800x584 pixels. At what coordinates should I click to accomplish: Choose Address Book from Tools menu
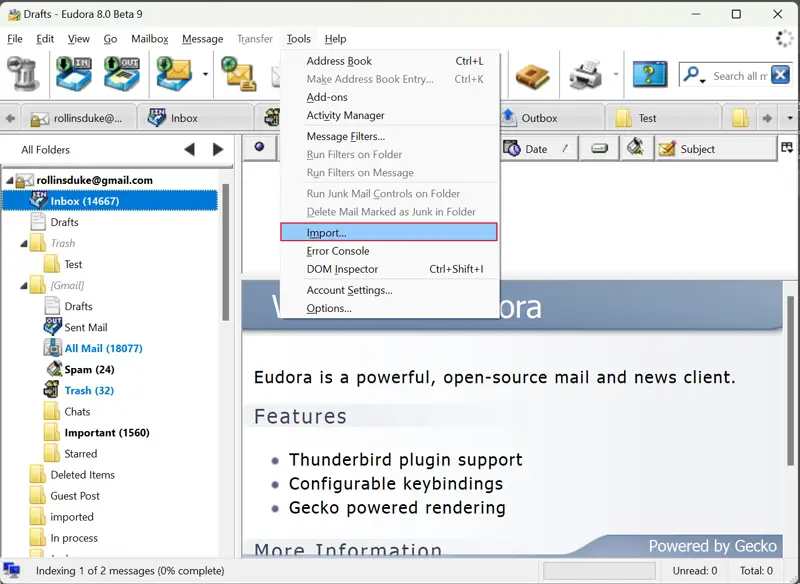pyautogui.click(x=389, y=61)
